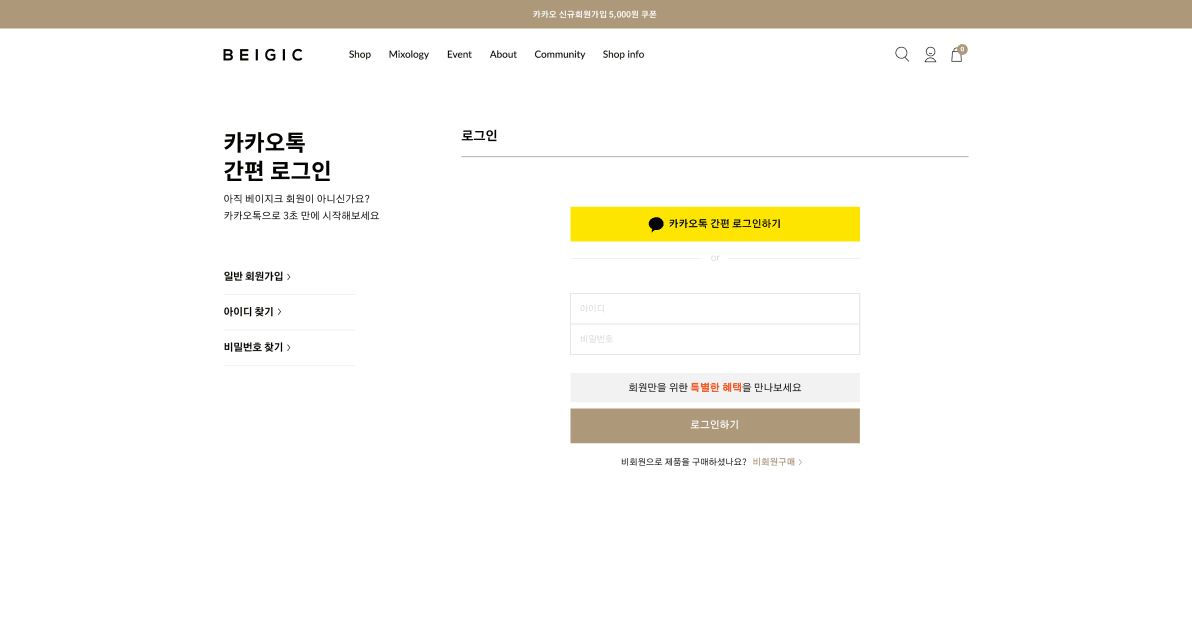Click the KakaoTalk speech bubble icon
Screen dimensions: 1192x640
[656, 224]
